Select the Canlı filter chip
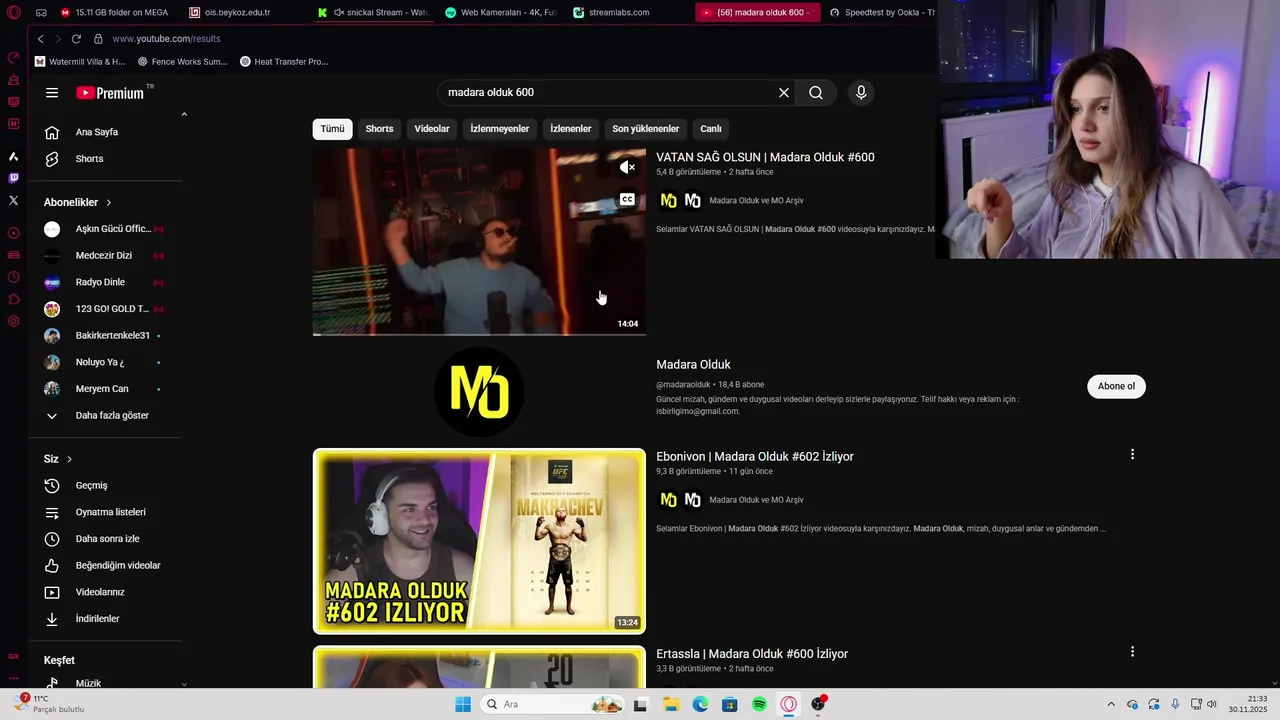 tap(711, 129)
